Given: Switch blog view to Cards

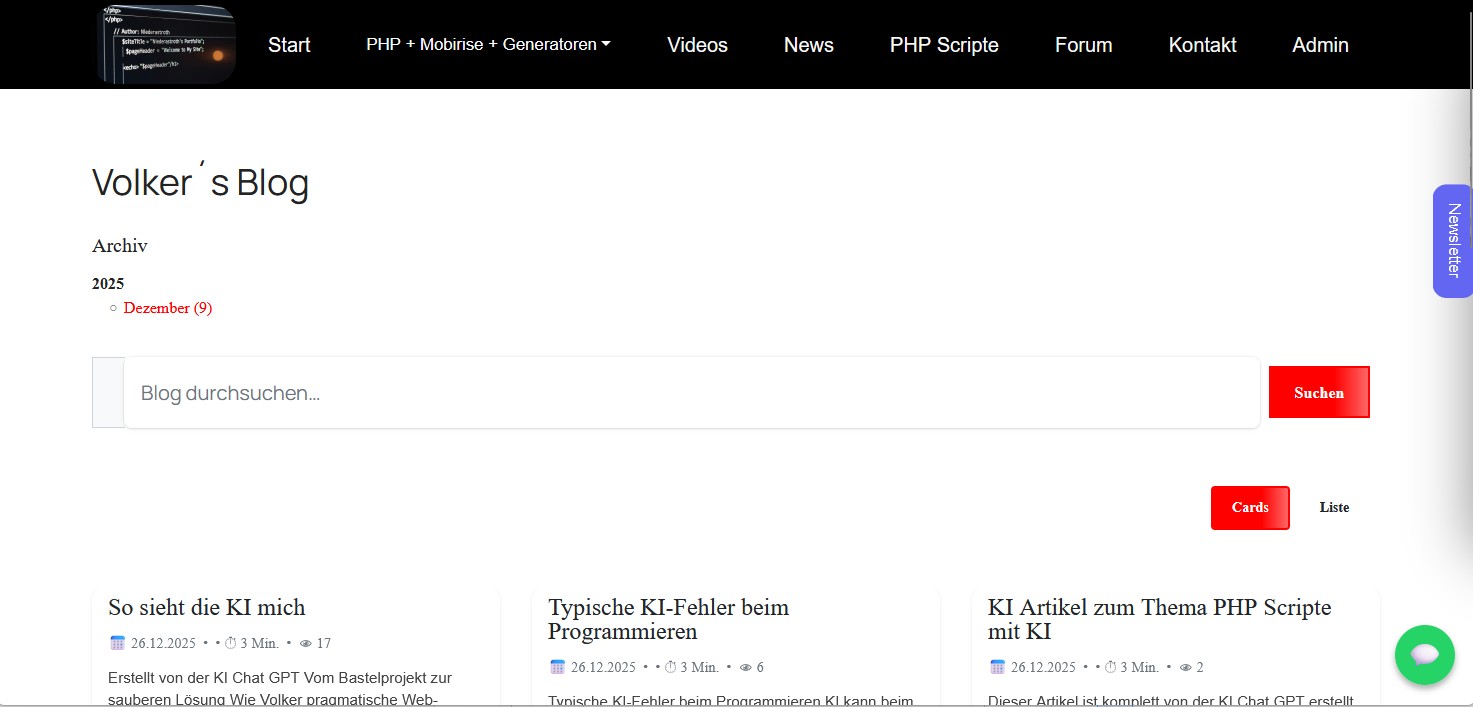Looking at the screenshot, I should tap(1249, 507).
